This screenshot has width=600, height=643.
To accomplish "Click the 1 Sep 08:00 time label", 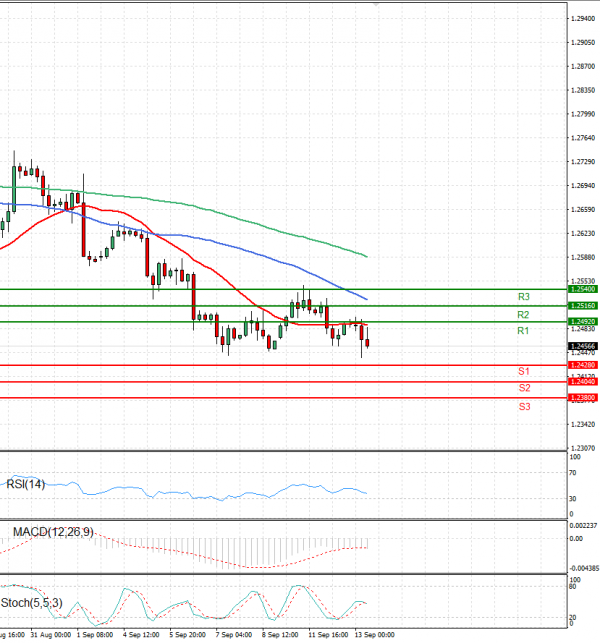I will pyautogui.click(x=95, y=635).
